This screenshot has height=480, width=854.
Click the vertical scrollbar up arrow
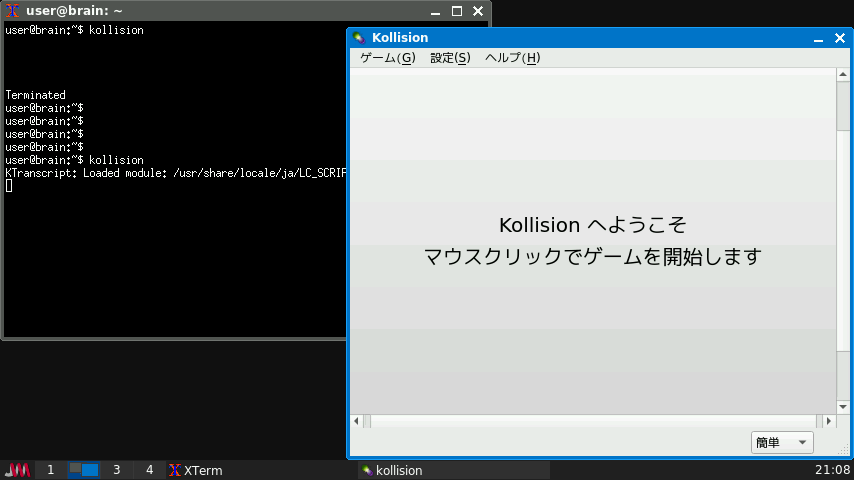point(844,76)
